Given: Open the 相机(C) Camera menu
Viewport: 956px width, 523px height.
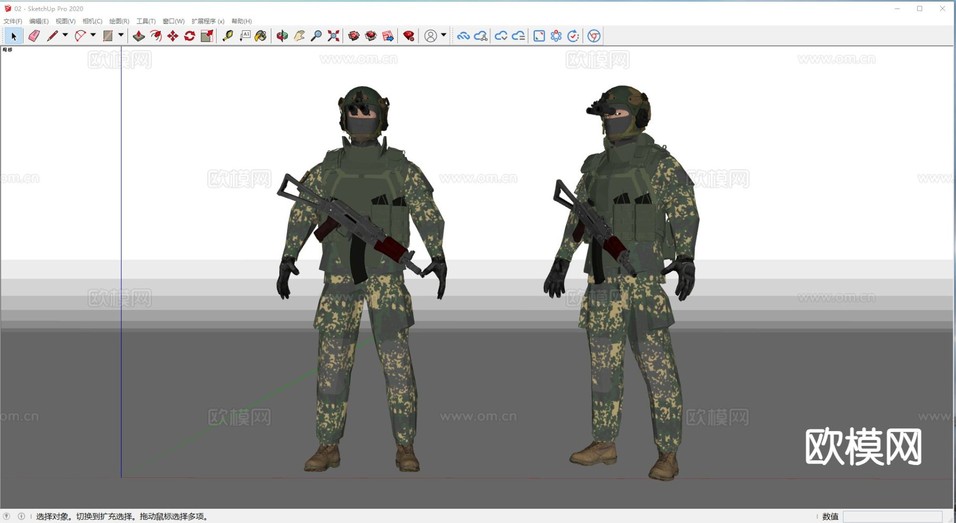Looking at the screenshot, I should (x=93, y=21).
